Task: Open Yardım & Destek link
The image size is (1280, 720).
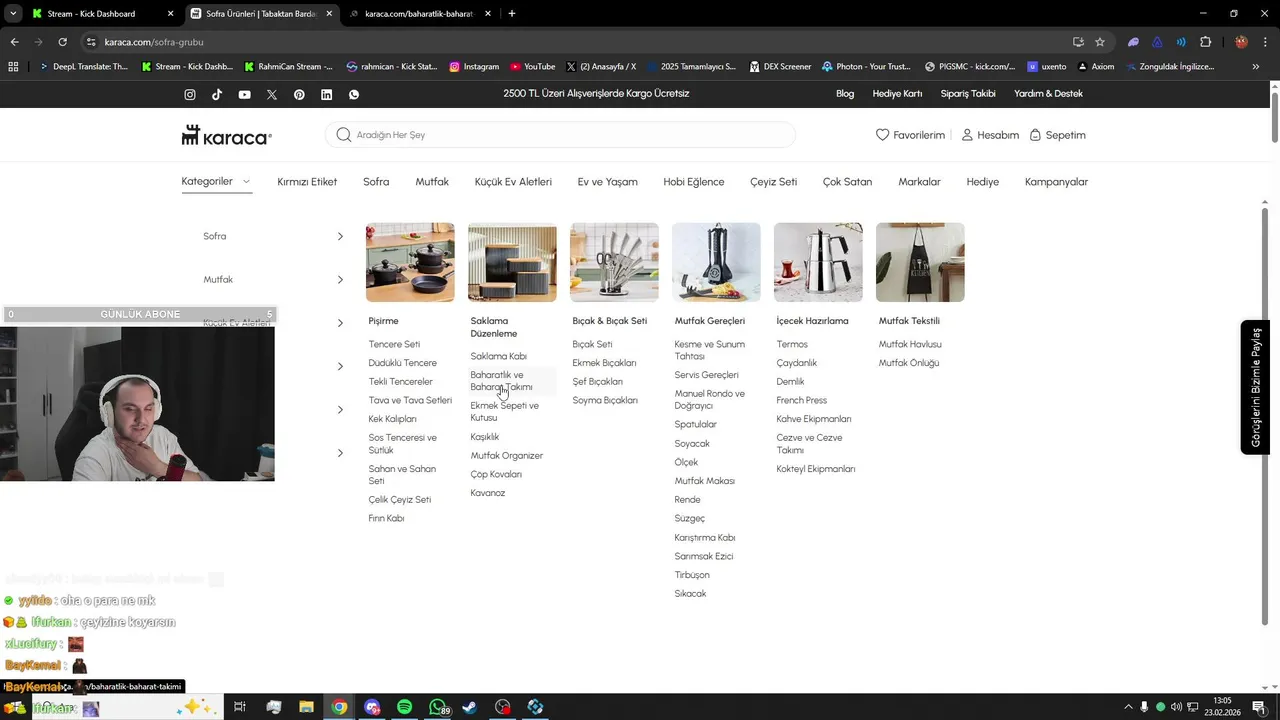Action: click(x=1048, y=94)
